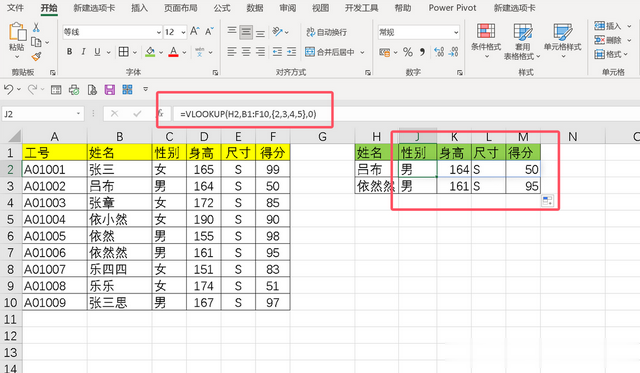This screenshot has width=640, height=373.
Task: Click the 合并后居中 merge and center button
Action: click(x=330, y=52)
